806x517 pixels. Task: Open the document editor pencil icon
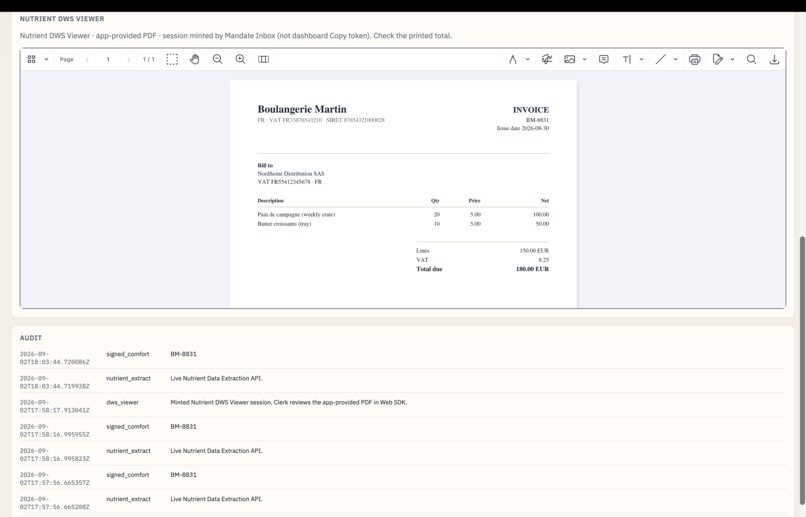pos(718,59)
